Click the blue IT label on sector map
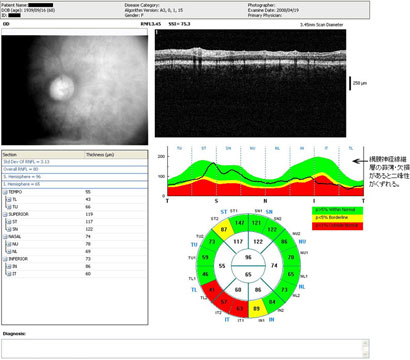Image resolution: width=410 pixels, height=360 pixels. point(227,319)
